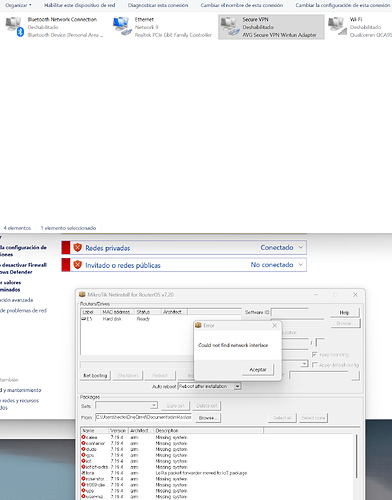The width and height of the screenshot is (392, 500).
Task: Select the "Hard disk" cell for drive E:\
Action: click(112, 319)
